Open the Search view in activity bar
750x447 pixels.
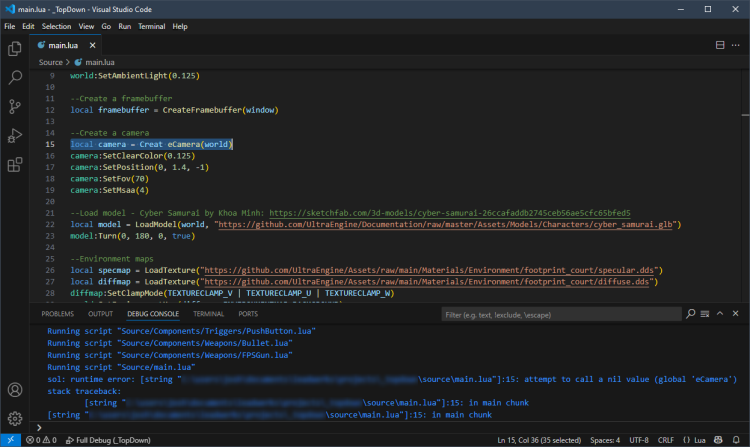coord(15,76)
